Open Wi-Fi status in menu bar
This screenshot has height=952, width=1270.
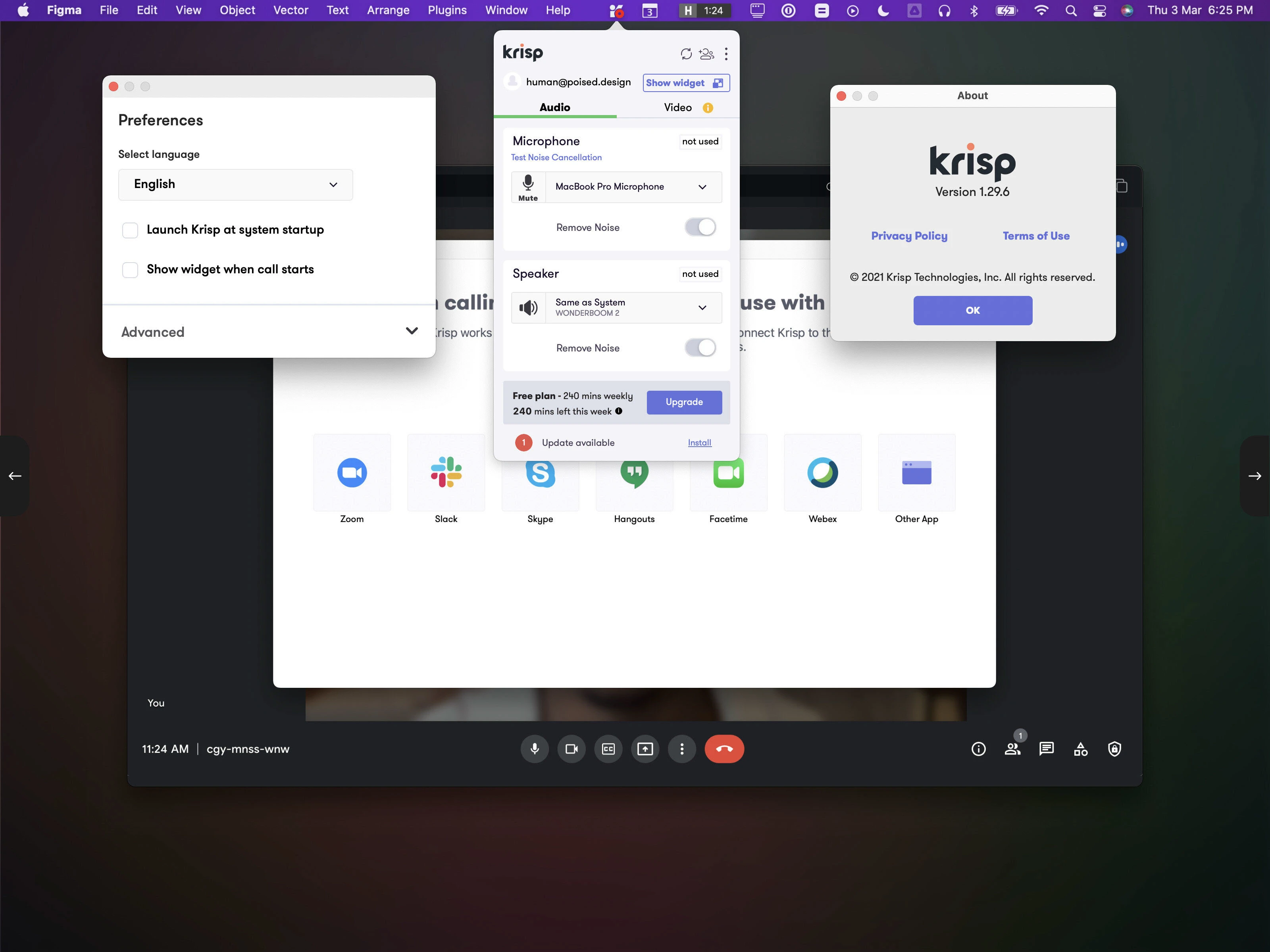click(1041, 10)
